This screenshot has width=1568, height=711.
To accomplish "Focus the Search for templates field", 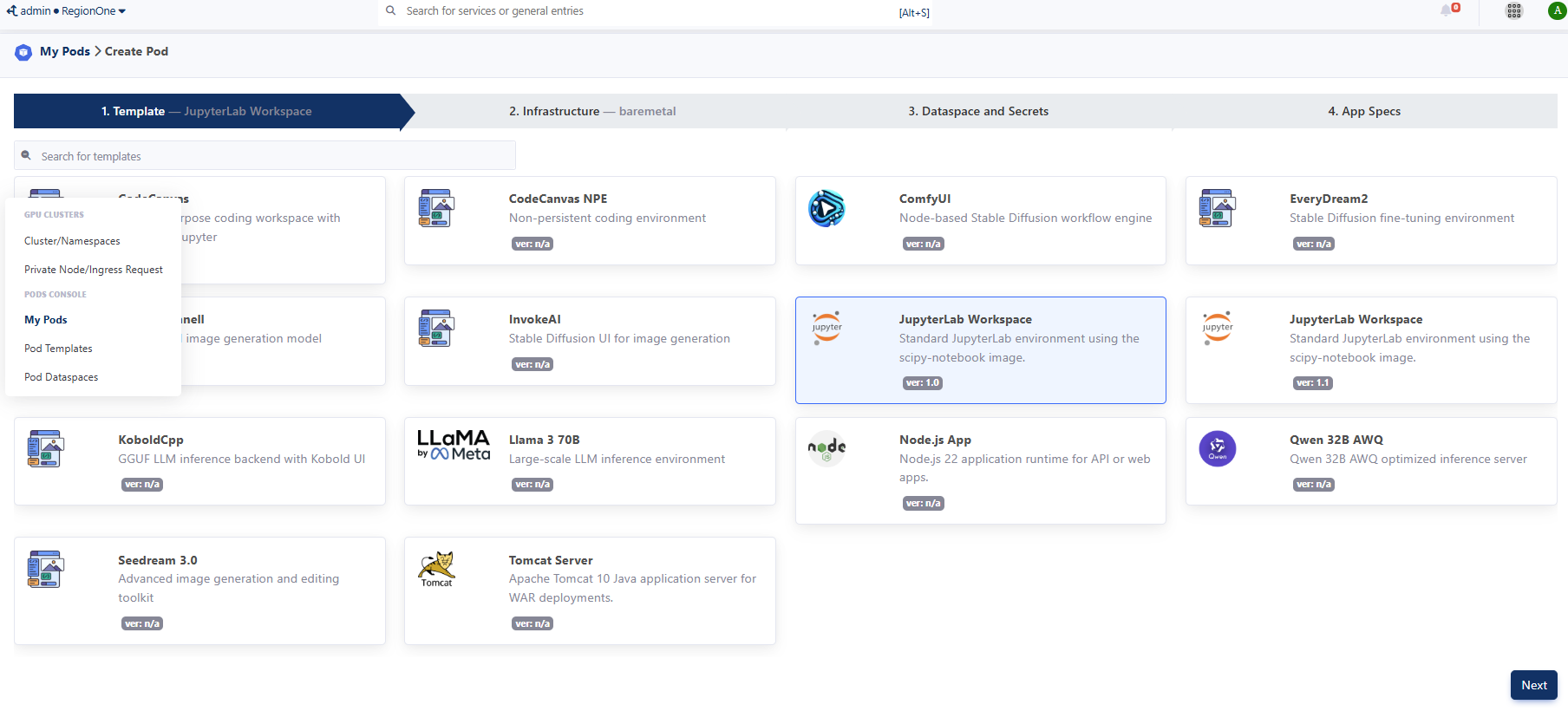I will click(265, 156).
